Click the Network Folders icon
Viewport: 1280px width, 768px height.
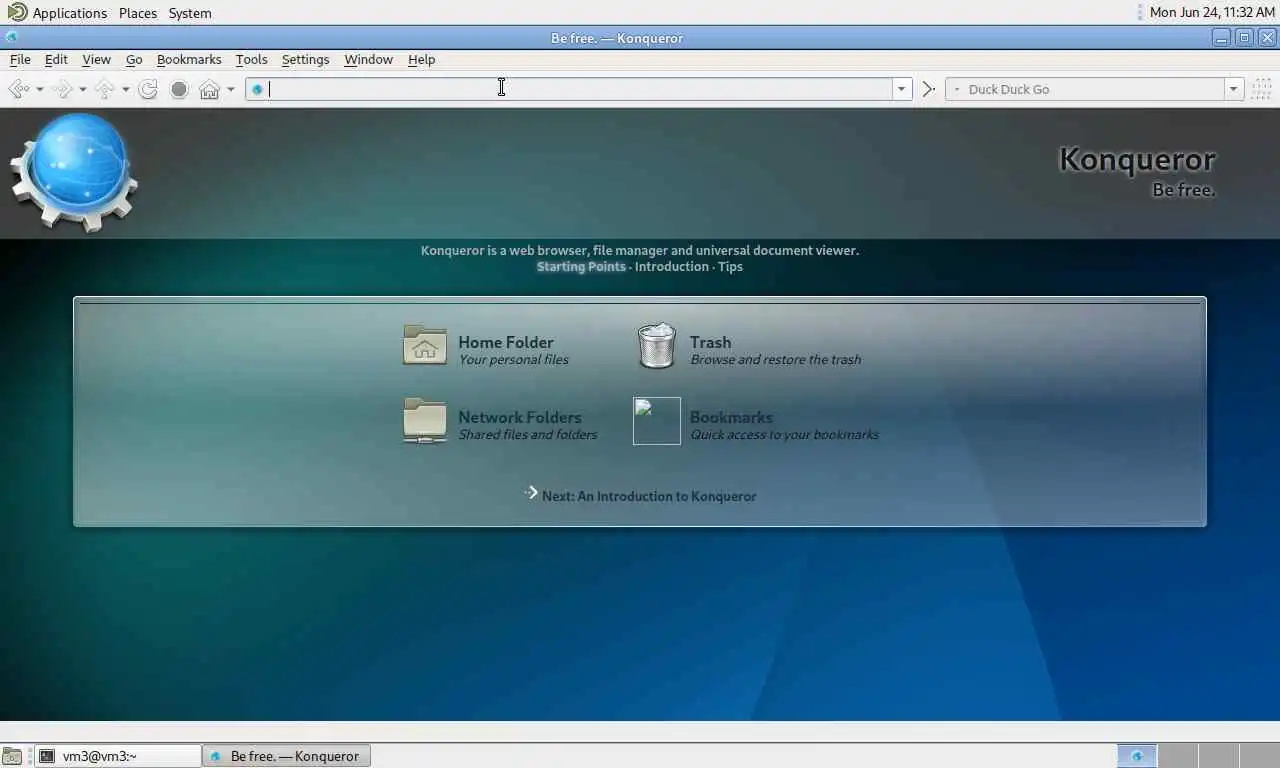coord(425,420)
